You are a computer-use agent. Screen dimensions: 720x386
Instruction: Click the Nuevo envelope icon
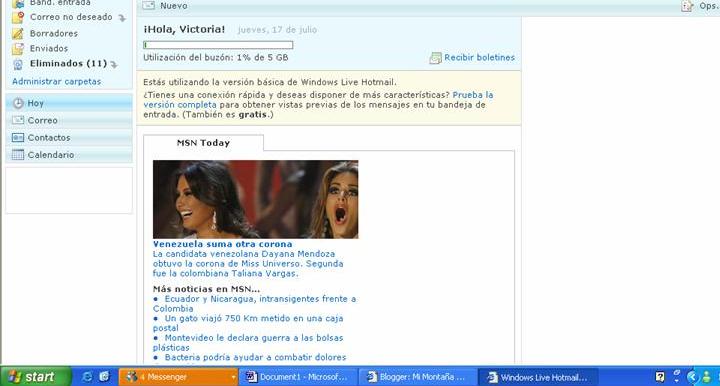click(149, 6)
